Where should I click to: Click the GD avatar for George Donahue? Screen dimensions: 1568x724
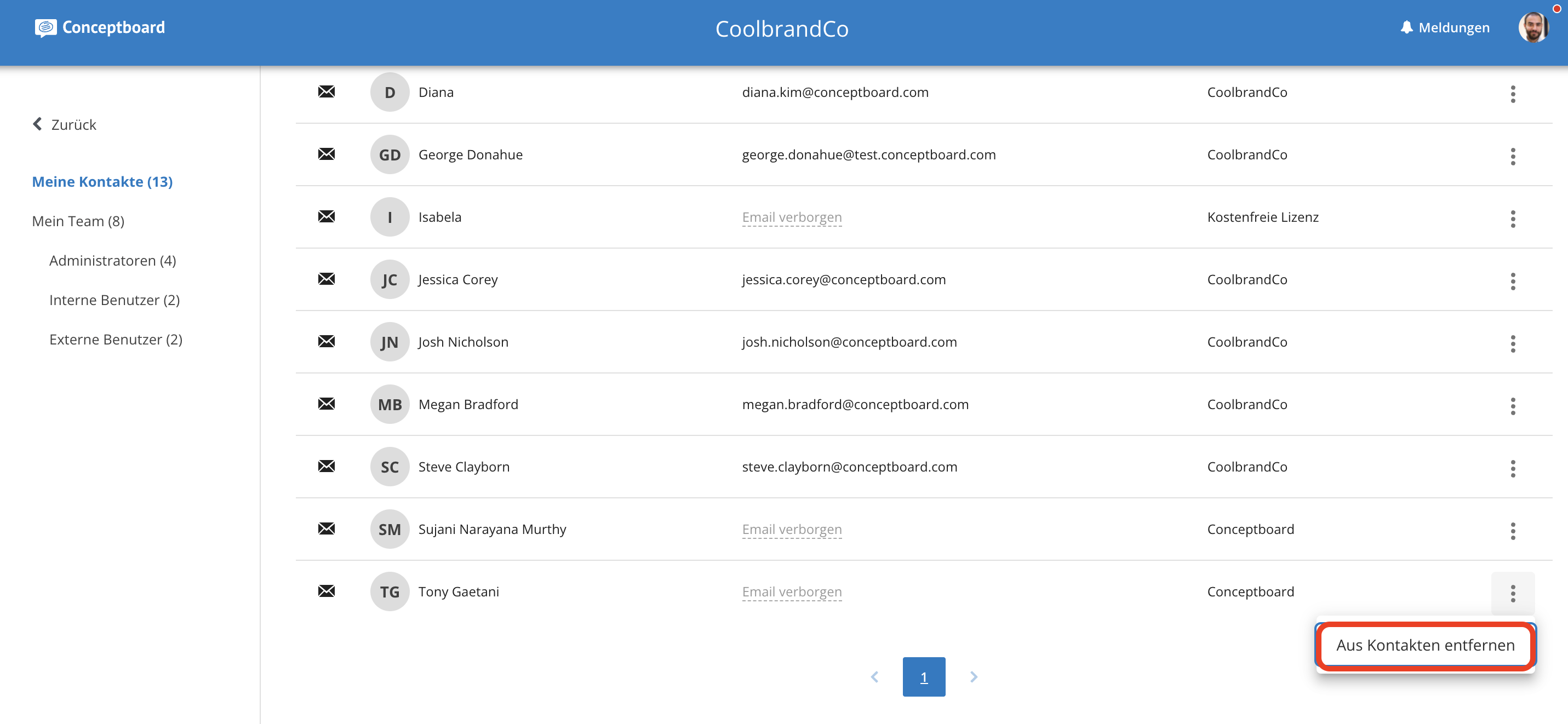point(390,154)
